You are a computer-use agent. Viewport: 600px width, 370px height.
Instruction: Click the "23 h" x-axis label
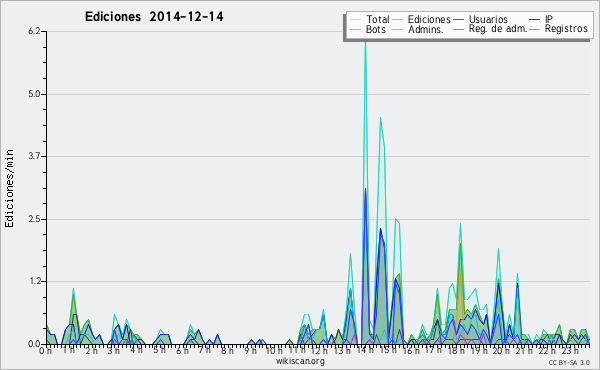(x=569, y=350)
